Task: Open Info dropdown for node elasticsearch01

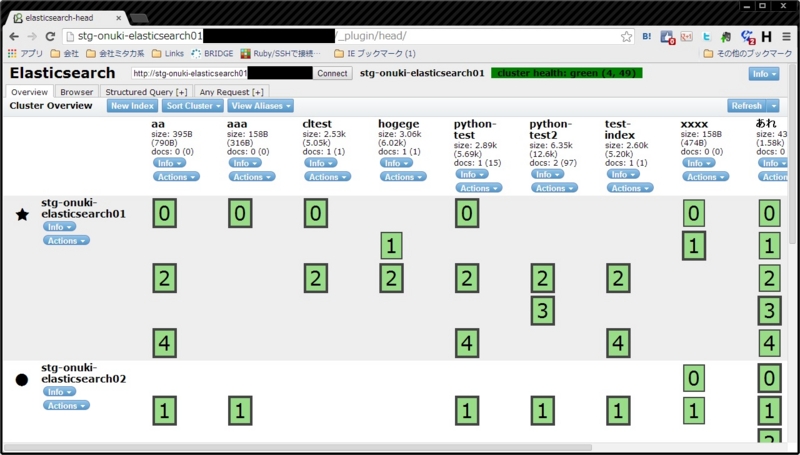Action: (x=60, y=227)
